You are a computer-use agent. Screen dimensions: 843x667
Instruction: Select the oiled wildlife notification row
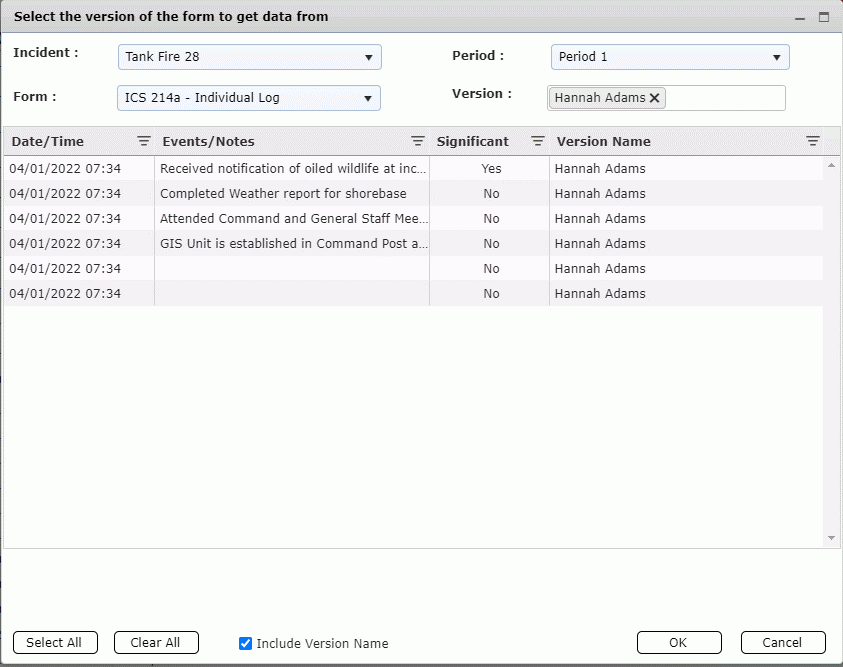tap(293, 169)
